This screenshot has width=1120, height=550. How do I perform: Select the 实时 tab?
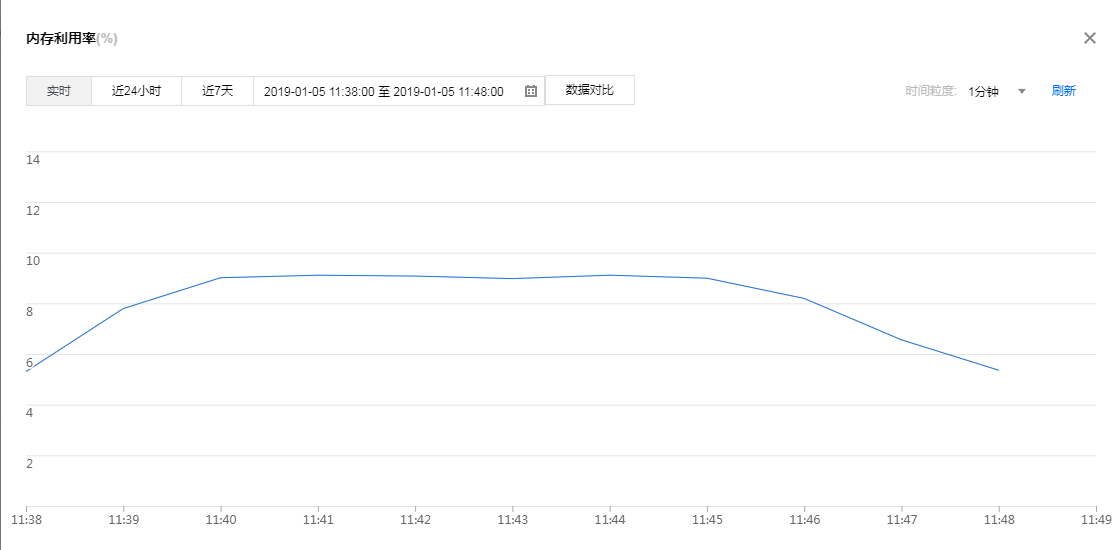(x=59, y=91)
